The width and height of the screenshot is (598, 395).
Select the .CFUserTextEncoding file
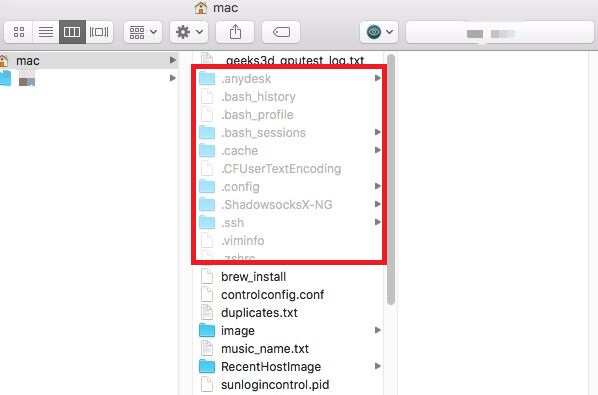(288, 168)
